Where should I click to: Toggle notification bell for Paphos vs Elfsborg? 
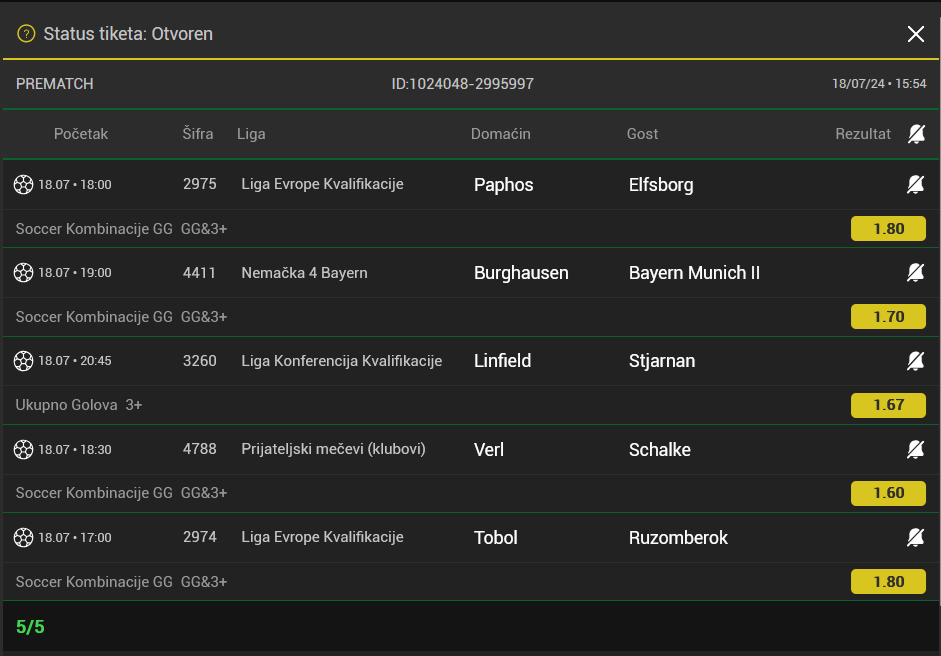(915, 185)
